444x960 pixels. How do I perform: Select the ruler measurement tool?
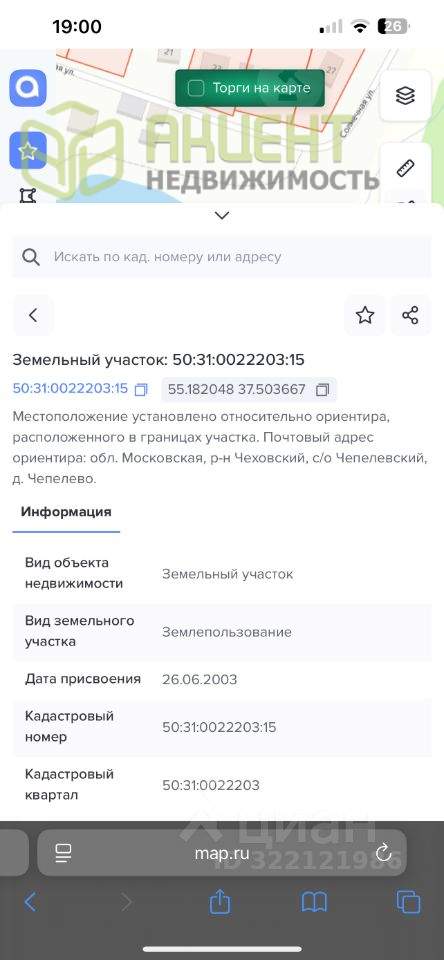click(405, 167)
